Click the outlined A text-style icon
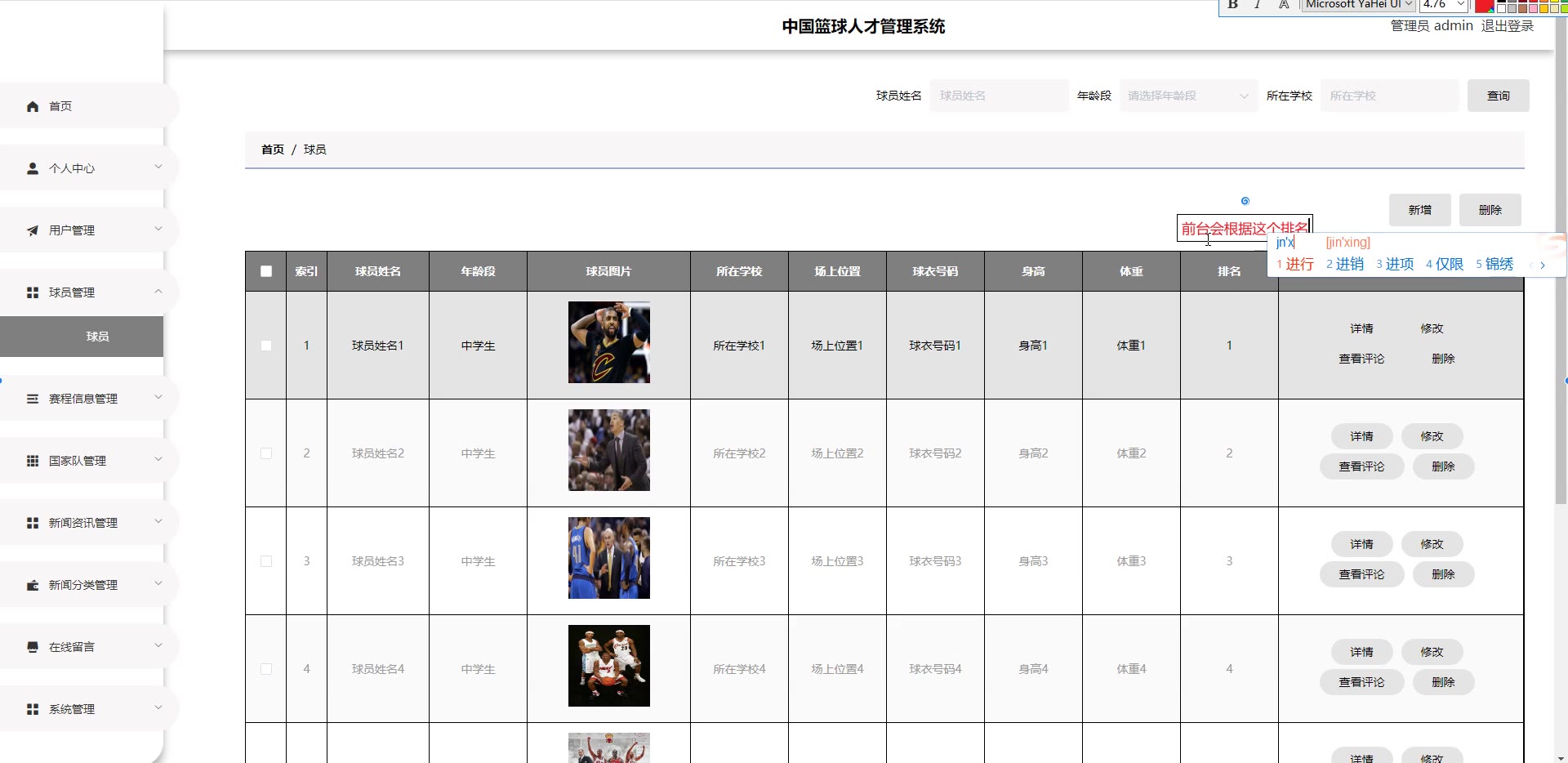This screenshot has height=763, width=1568. [1284, 4]
